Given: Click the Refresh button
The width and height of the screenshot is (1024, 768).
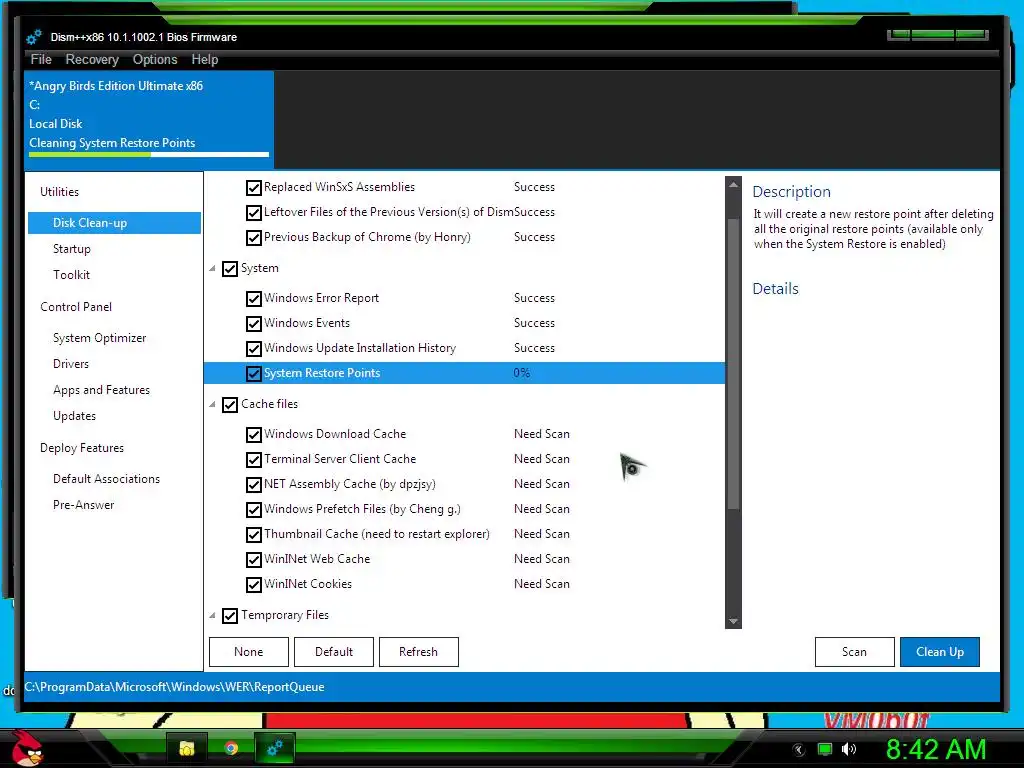Looking at the screenshot, I should (x=419, y=652).
